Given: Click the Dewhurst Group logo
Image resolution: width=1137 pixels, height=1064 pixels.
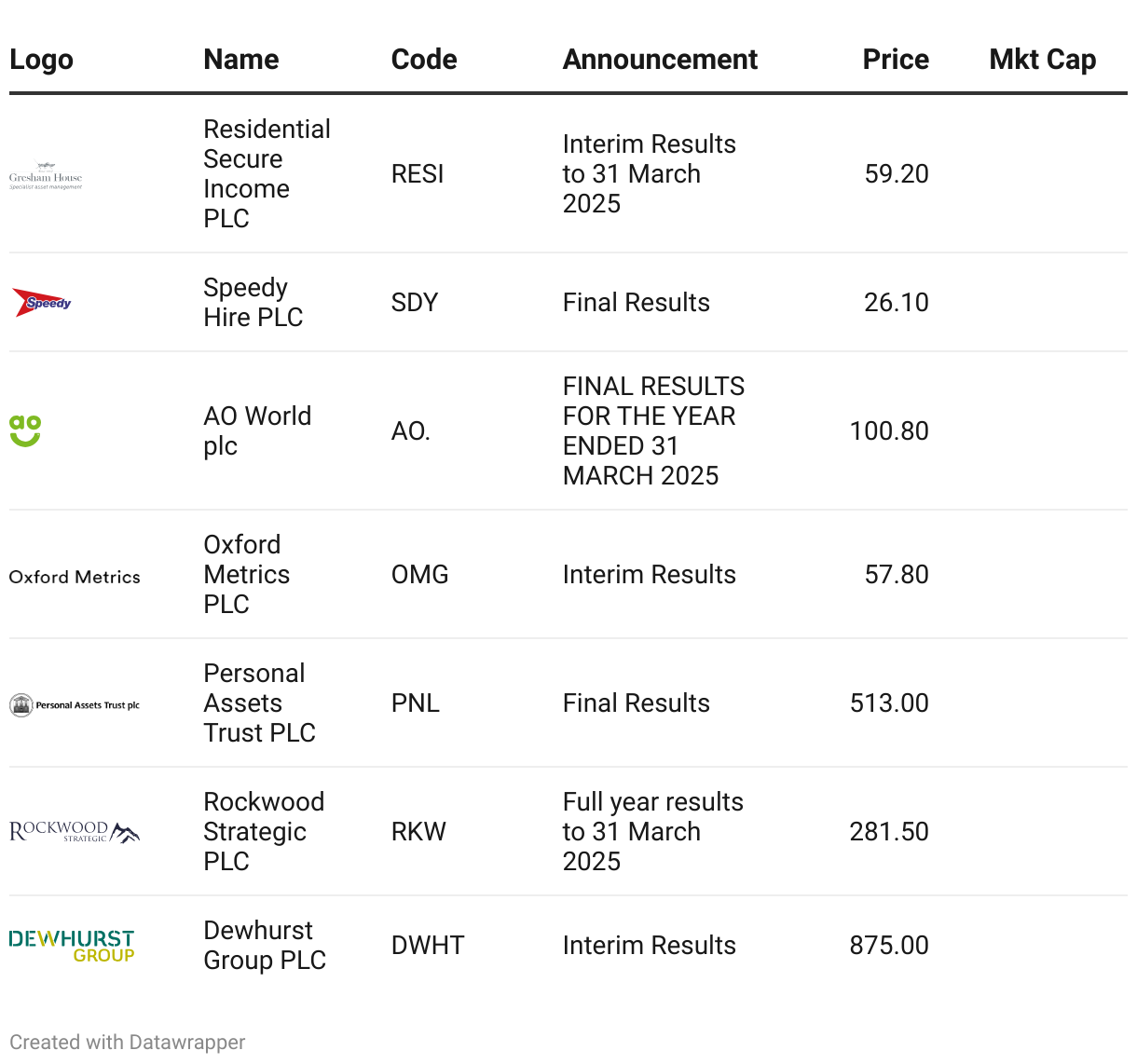Looking at the screenshot, I should tap(72, 946).
